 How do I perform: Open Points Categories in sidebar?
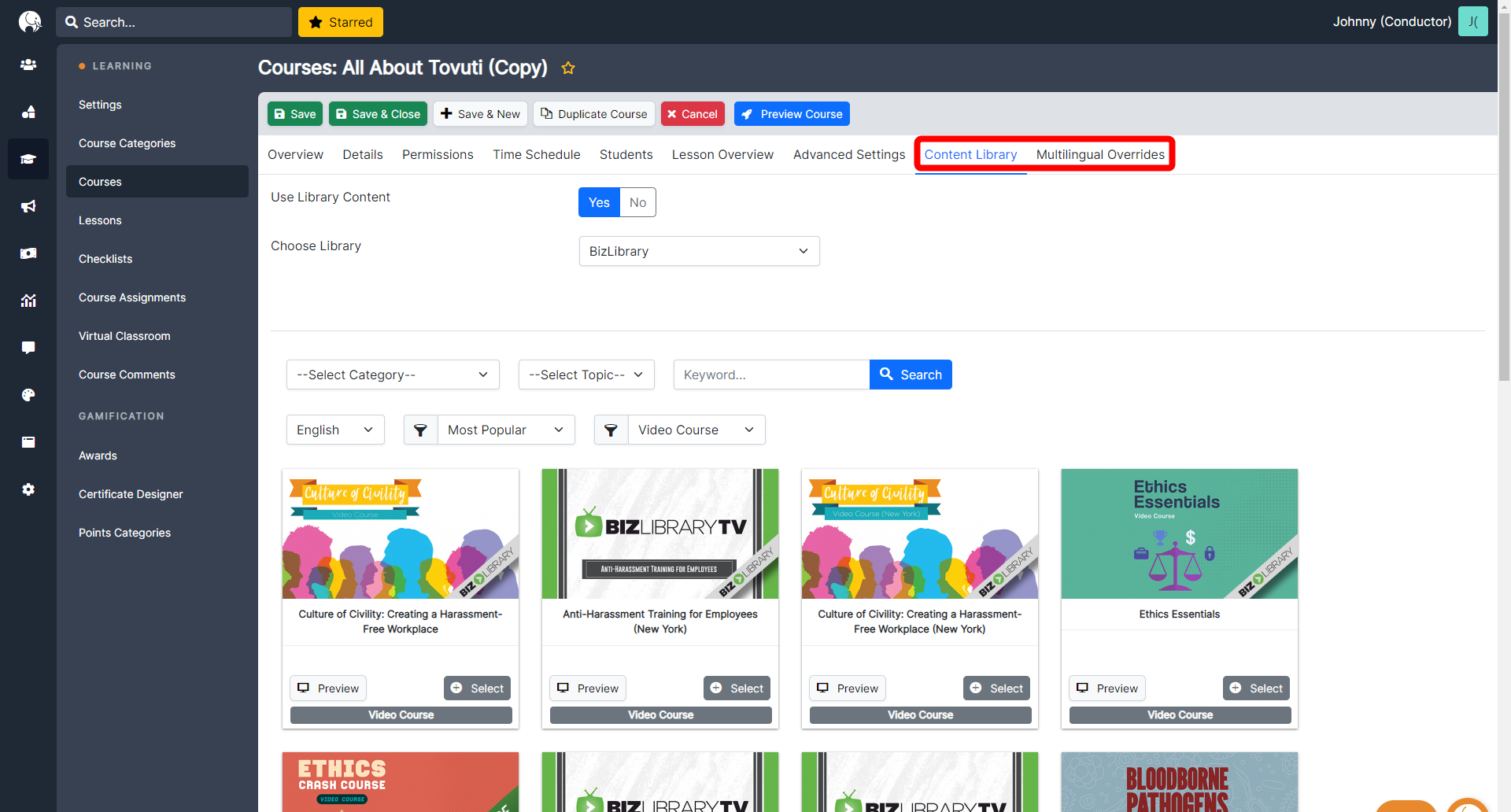(x=124, y=533)
